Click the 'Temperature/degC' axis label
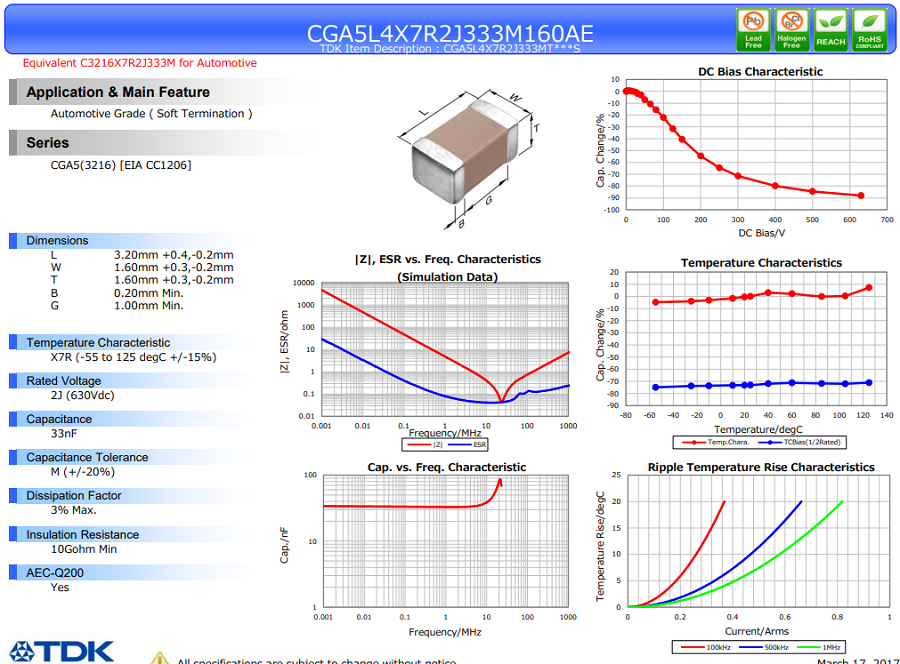The height and width of the screenshot is (664, 900). (758, 429)
